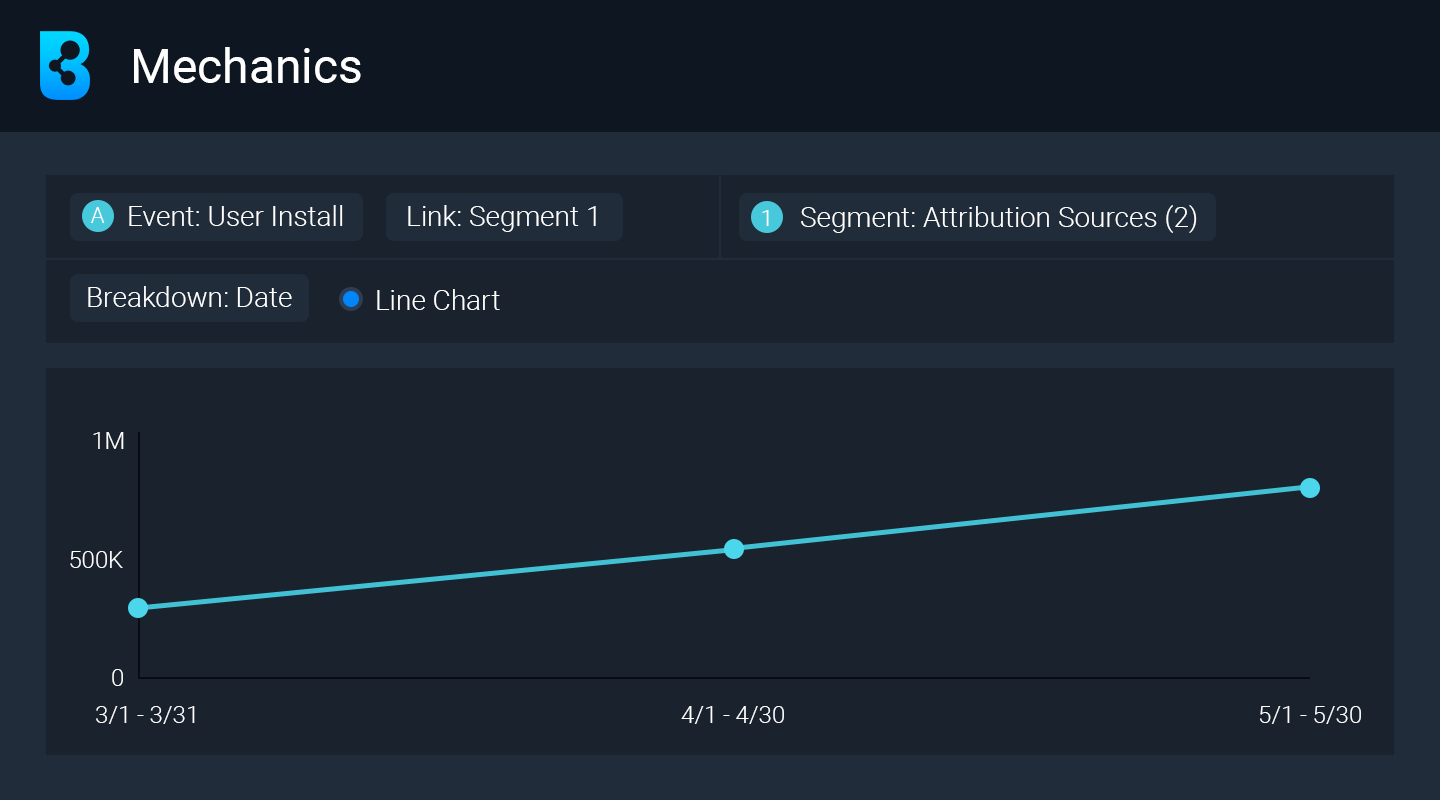Click the line between March and April points
The width and height of the screenshot is (1440, 800).
436,578
